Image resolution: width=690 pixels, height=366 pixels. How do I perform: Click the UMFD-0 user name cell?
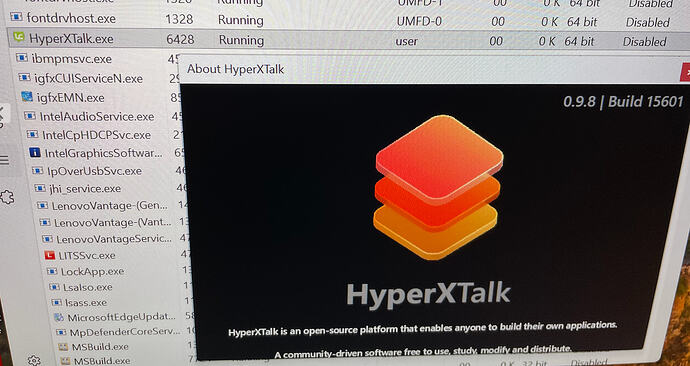419,21
